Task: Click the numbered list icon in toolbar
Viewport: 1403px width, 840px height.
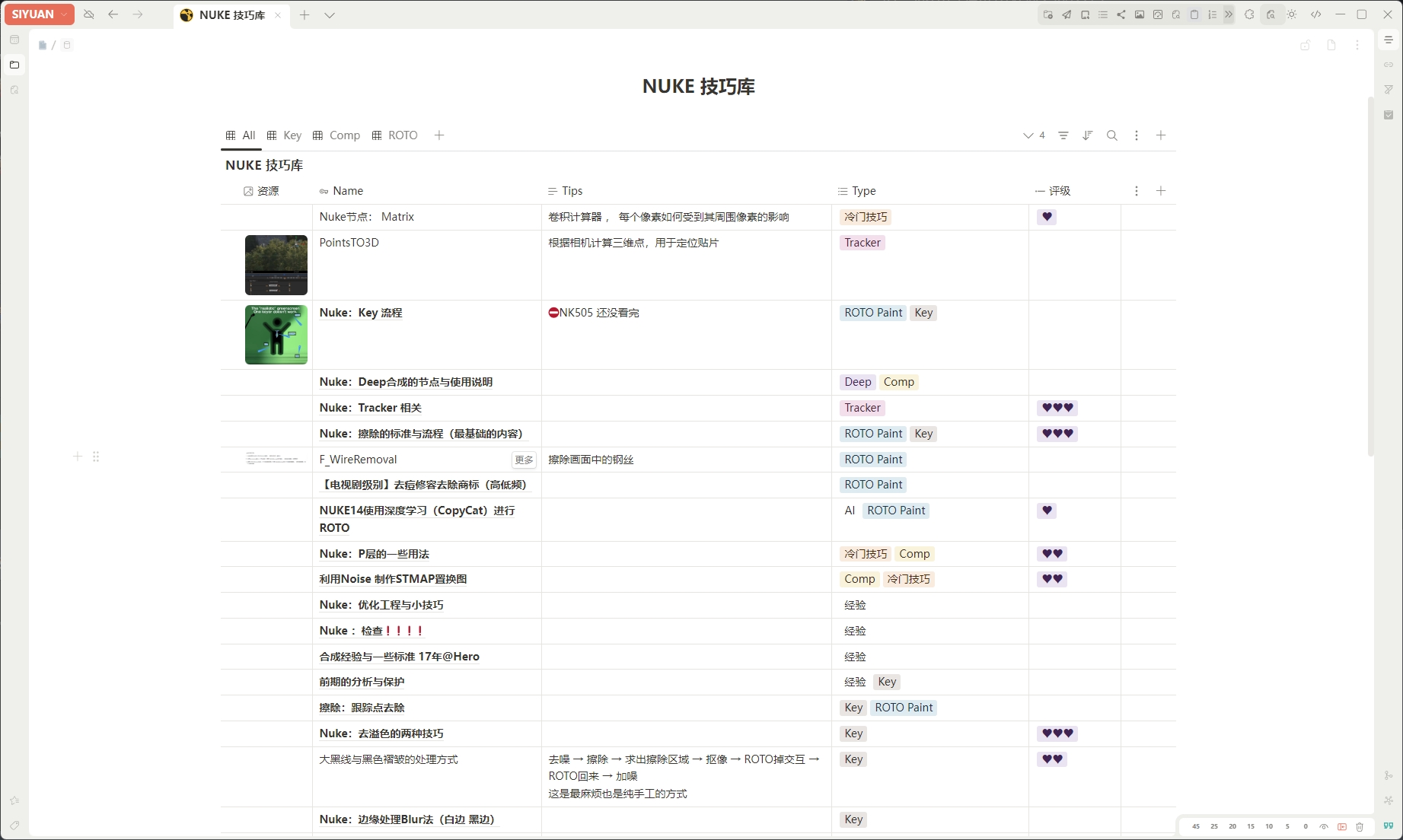Action: [1213, 14]
